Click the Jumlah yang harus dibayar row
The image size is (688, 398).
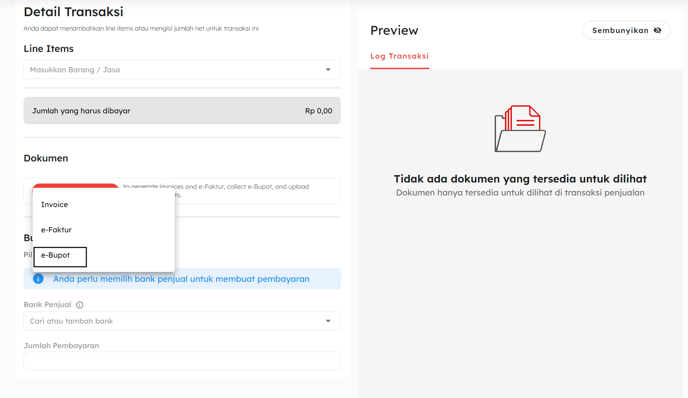tap(182, 111)
